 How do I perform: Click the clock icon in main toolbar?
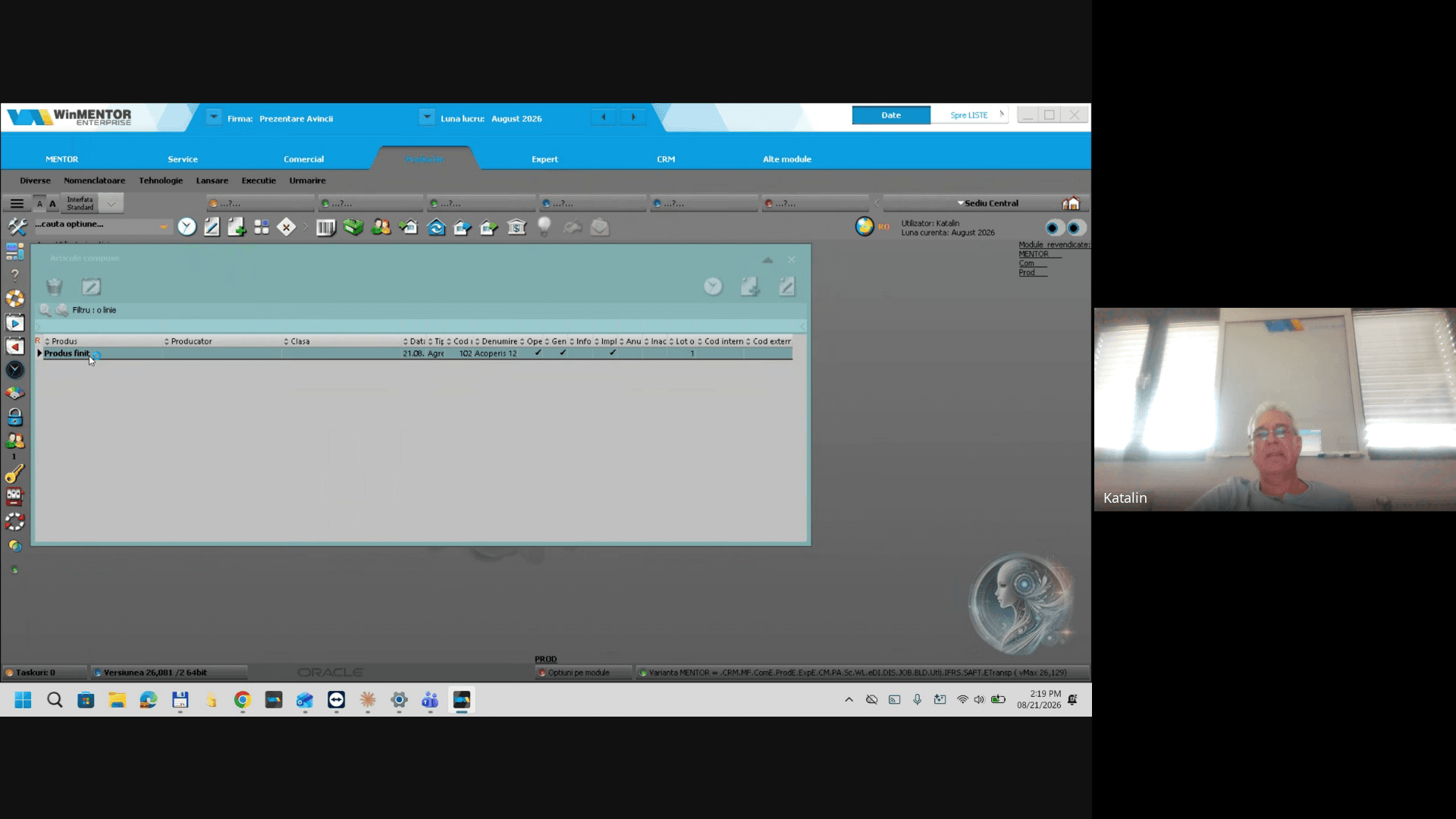(x=187, y=227)
